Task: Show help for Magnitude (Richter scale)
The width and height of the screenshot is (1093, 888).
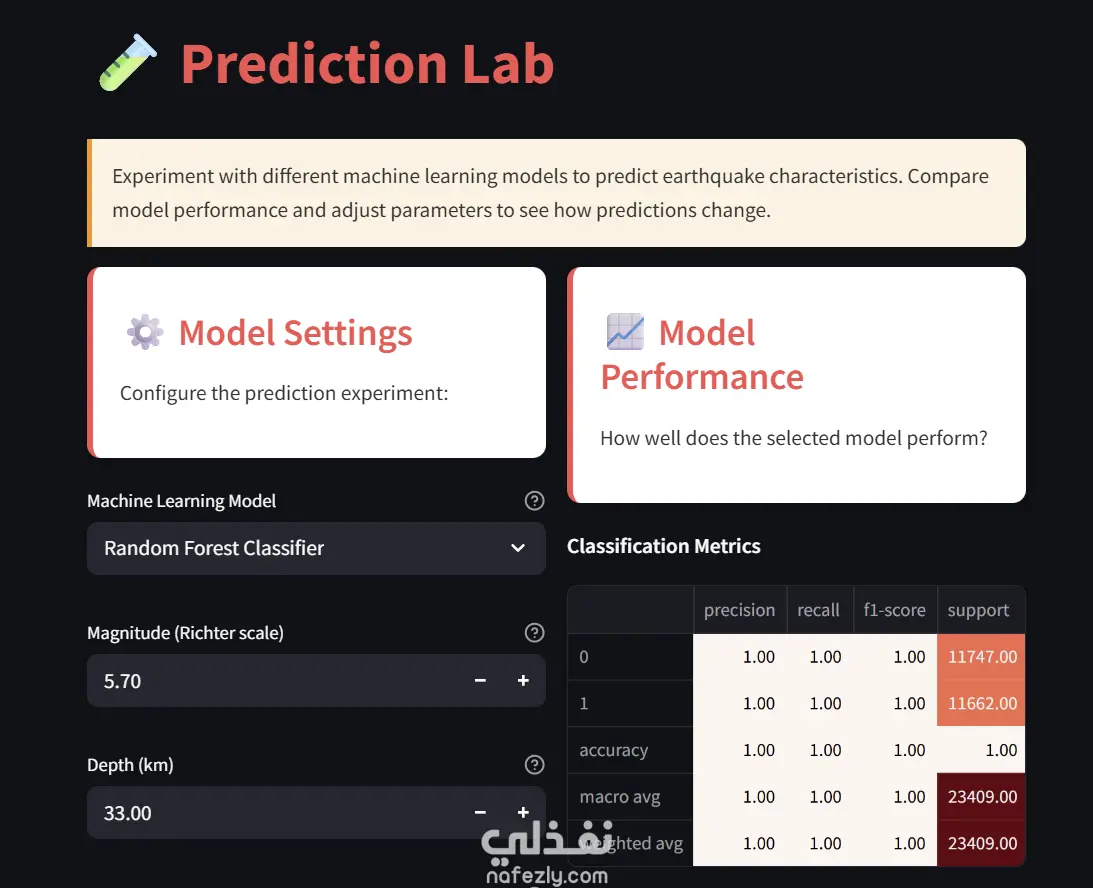Action: [x=534, y=633]
